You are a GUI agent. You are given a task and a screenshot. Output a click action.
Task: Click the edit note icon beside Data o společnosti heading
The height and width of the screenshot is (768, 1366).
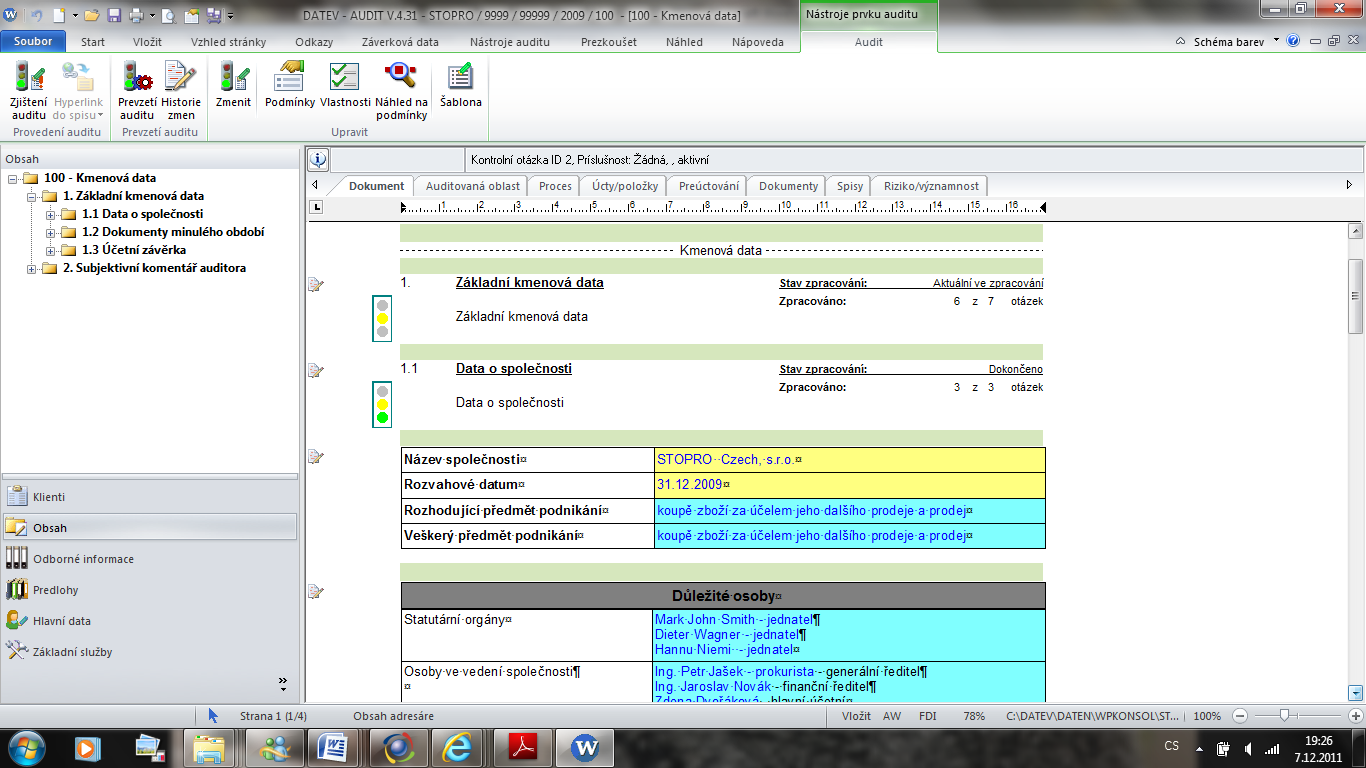pyautogui.click(x=316, y=371)
